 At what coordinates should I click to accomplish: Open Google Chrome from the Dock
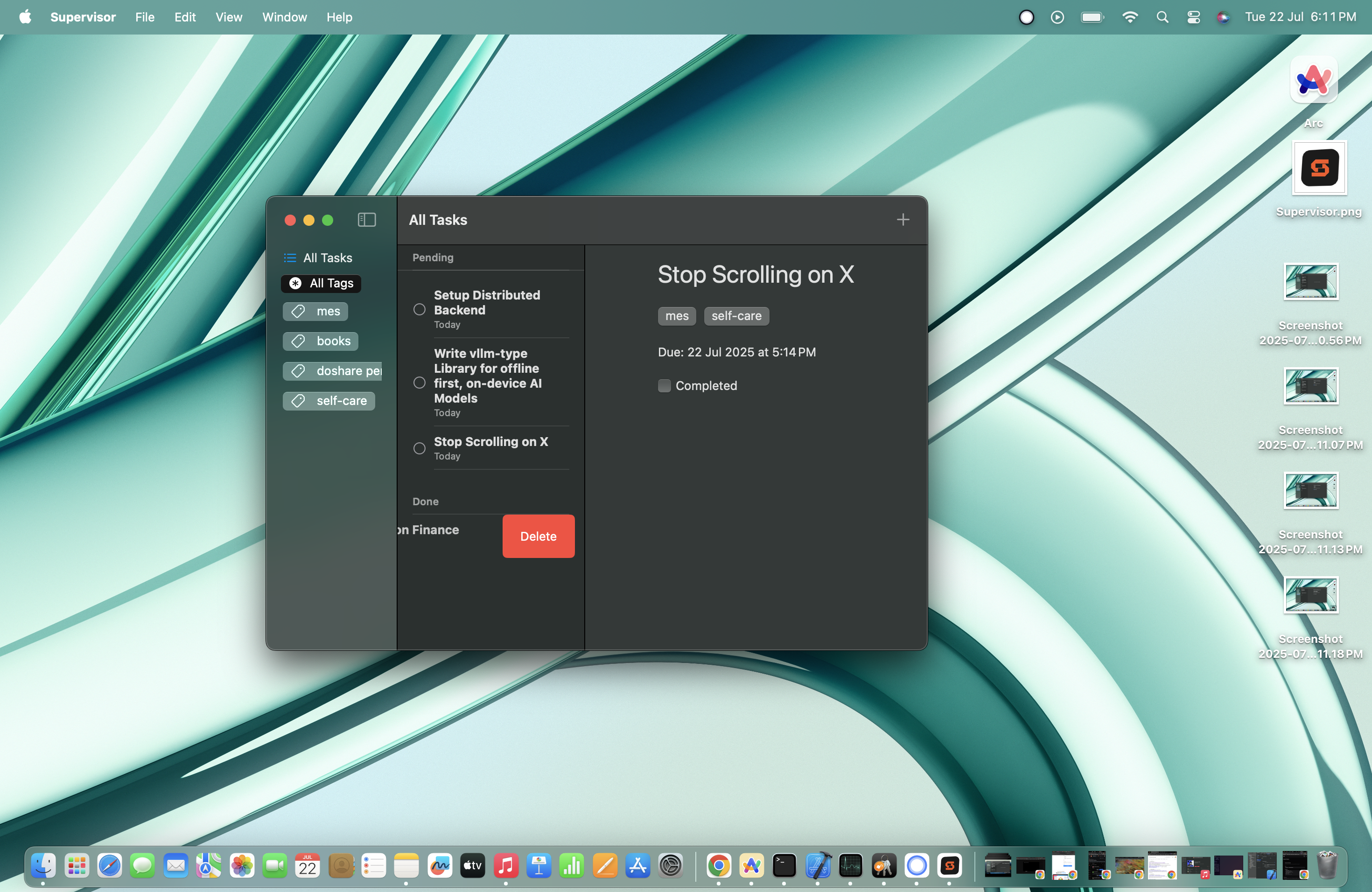pyautogui.click(x=719, y=865)
